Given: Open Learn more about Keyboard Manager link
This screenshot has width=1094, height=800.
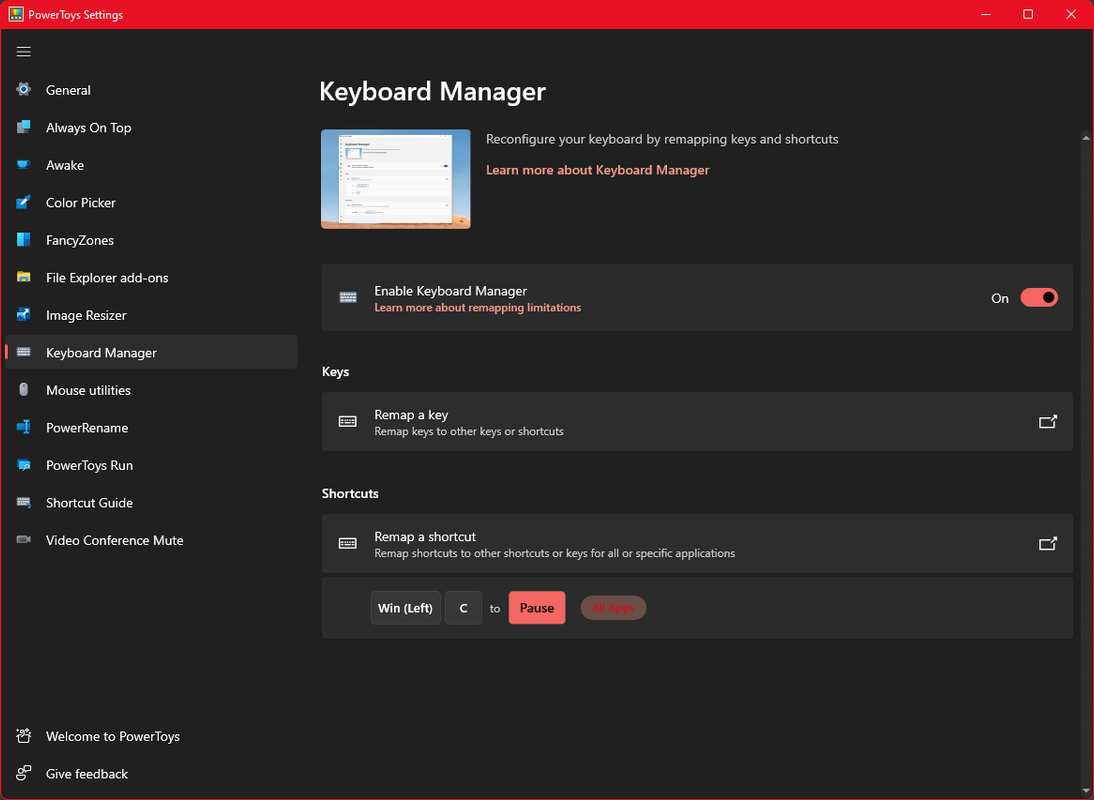Looking at the screenshot, I should (597, 170).
